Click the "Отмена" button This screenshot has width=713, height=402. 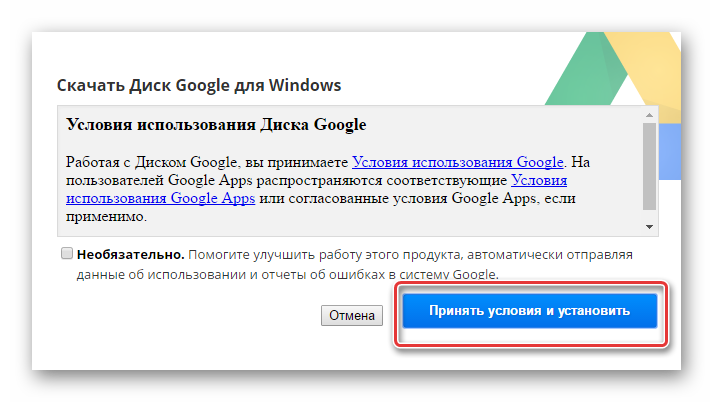pyautogui.click(x=352, y=315)
